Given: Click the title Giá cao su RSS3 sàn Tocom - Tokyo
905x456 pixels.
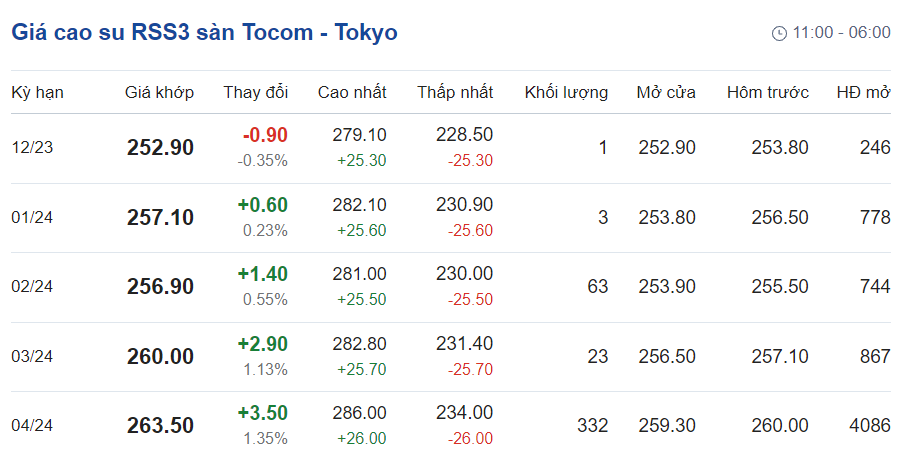Looking at the screenshot, I should (x=205, y=32).
